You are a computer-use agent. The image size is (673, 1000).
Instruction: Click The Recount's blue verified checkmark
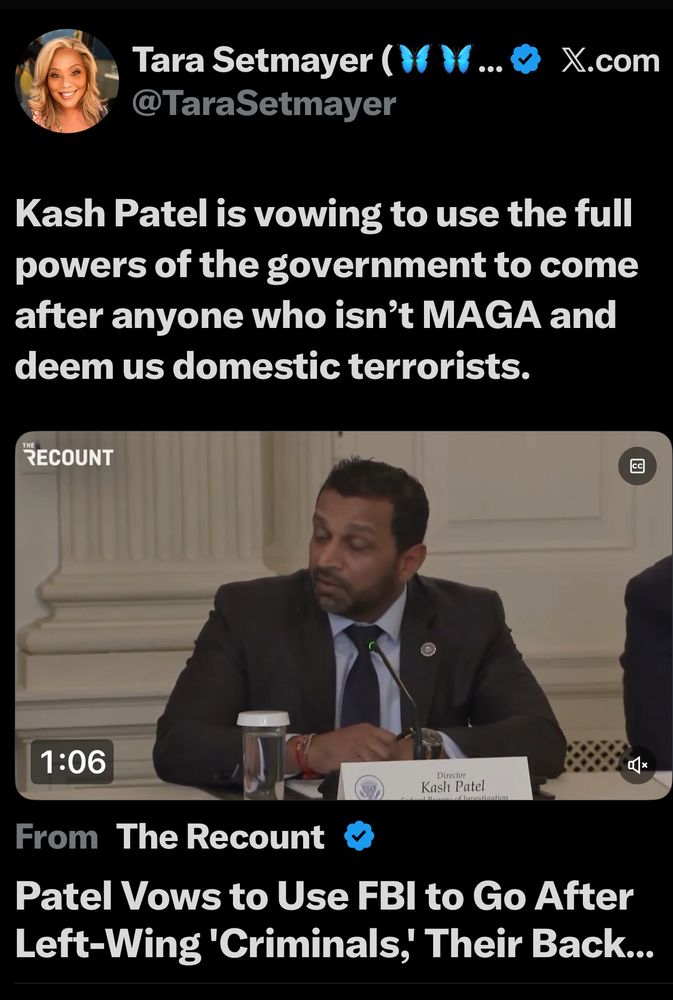pos(359,836)
